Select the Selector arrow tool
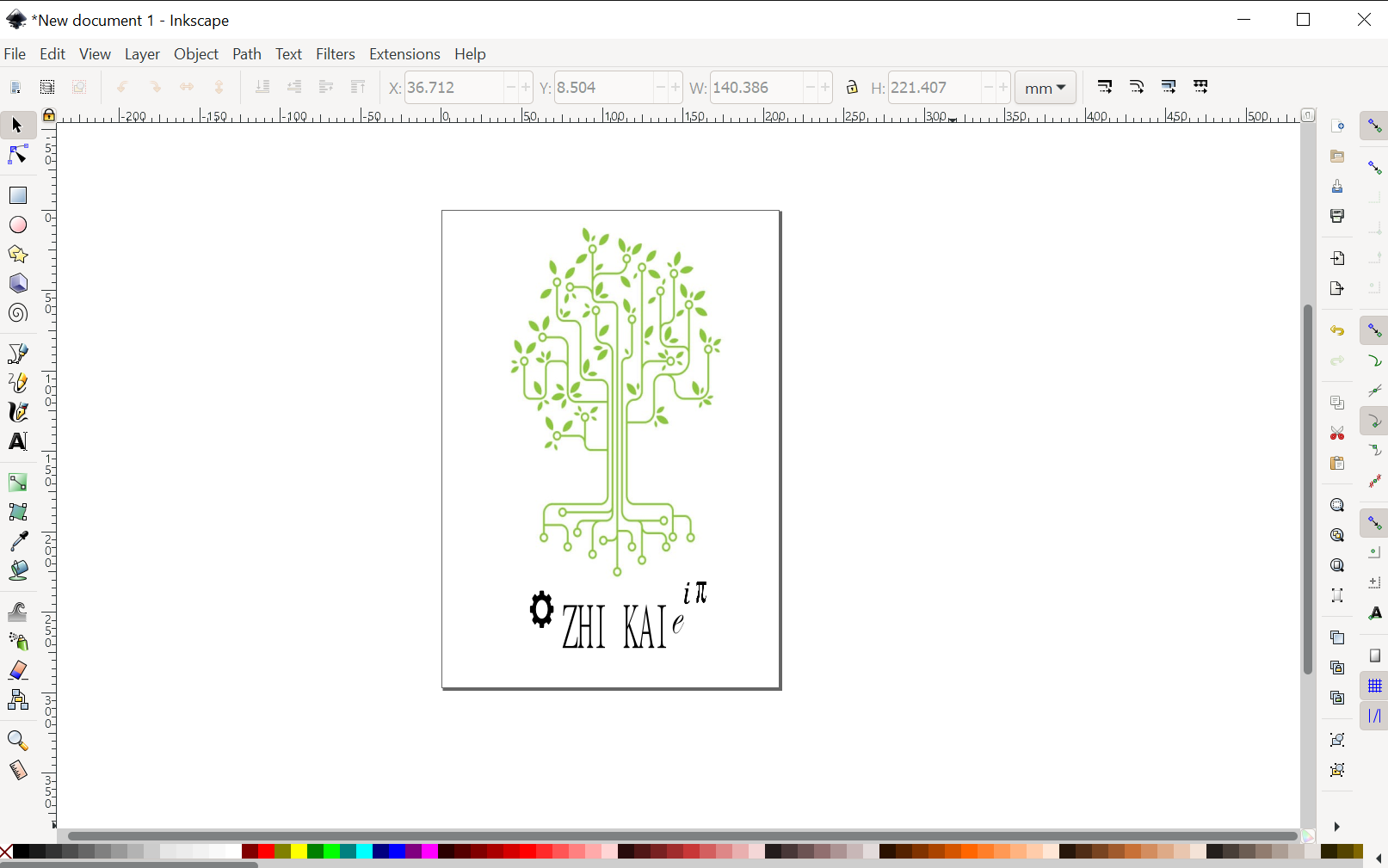Viewport: 1388px width, 868px height. click(x=17, y=125)
